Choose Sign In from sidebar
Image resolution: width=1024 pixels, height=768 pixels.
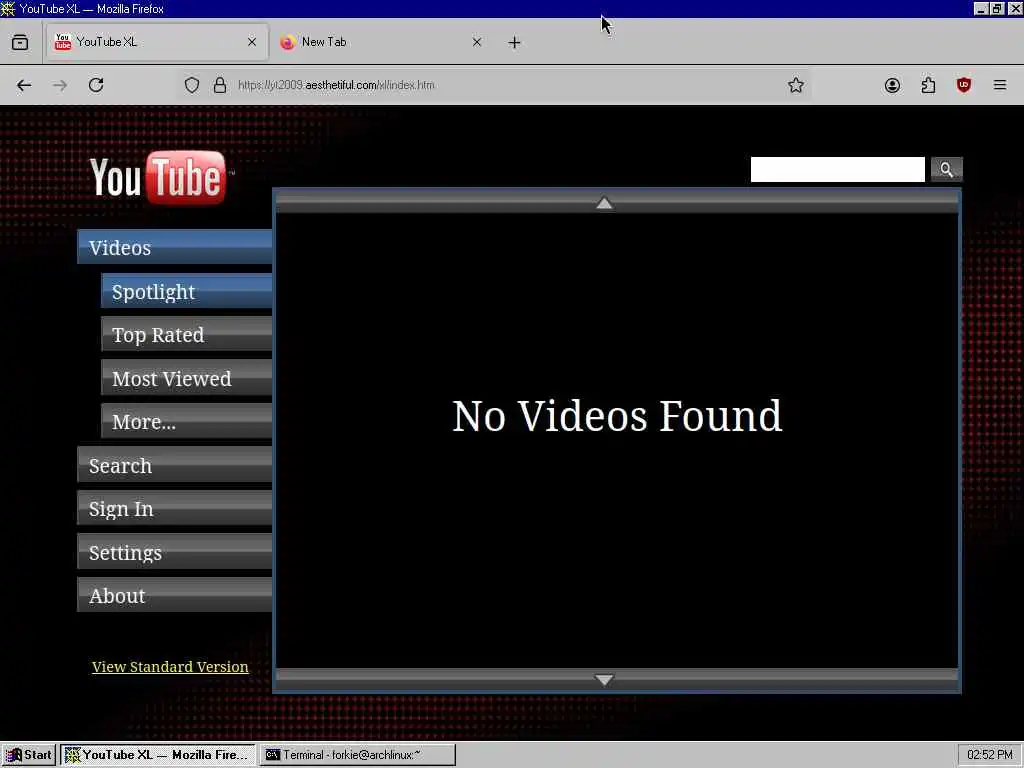174,508
